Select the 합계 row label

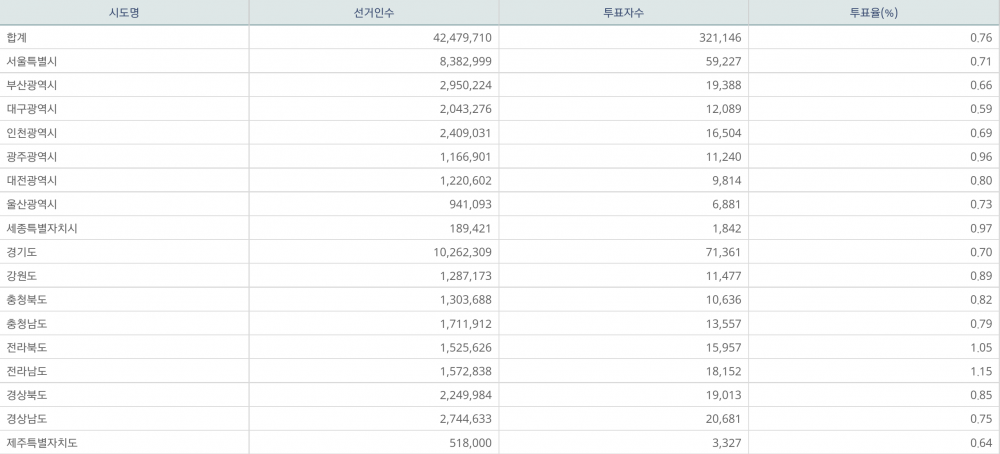pos(16,37)
